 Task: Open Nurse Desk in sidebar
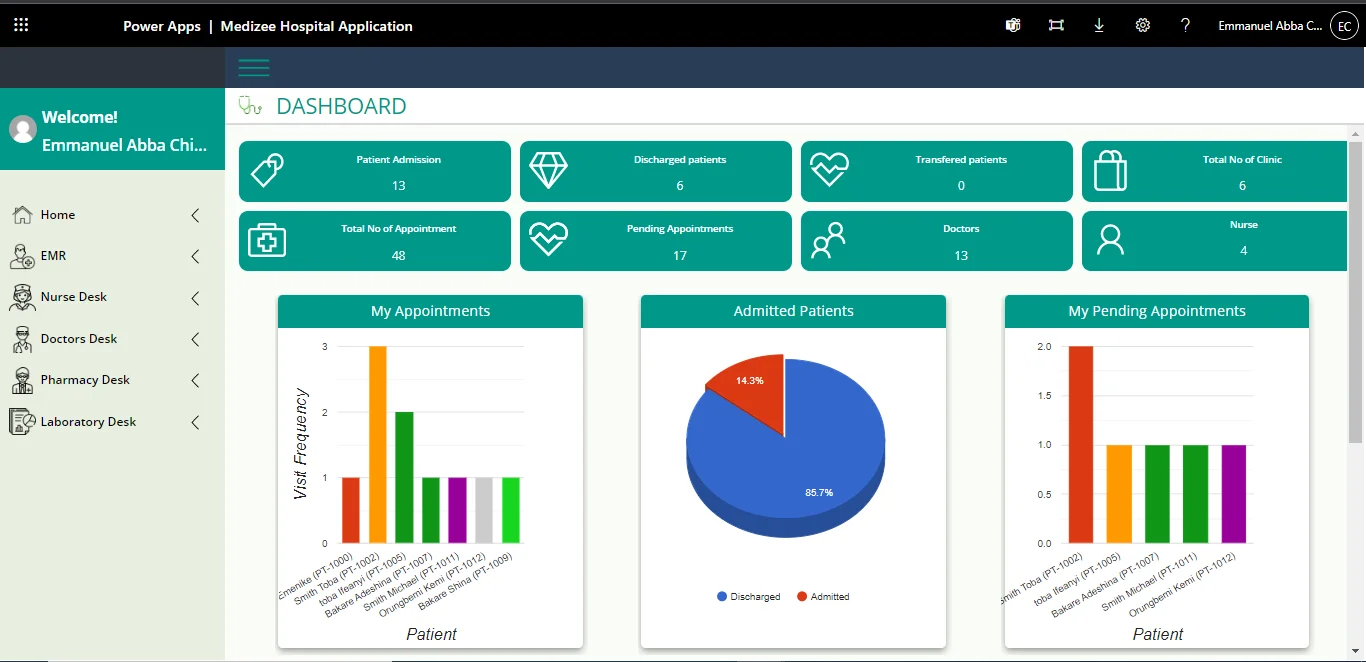point(73,297)
